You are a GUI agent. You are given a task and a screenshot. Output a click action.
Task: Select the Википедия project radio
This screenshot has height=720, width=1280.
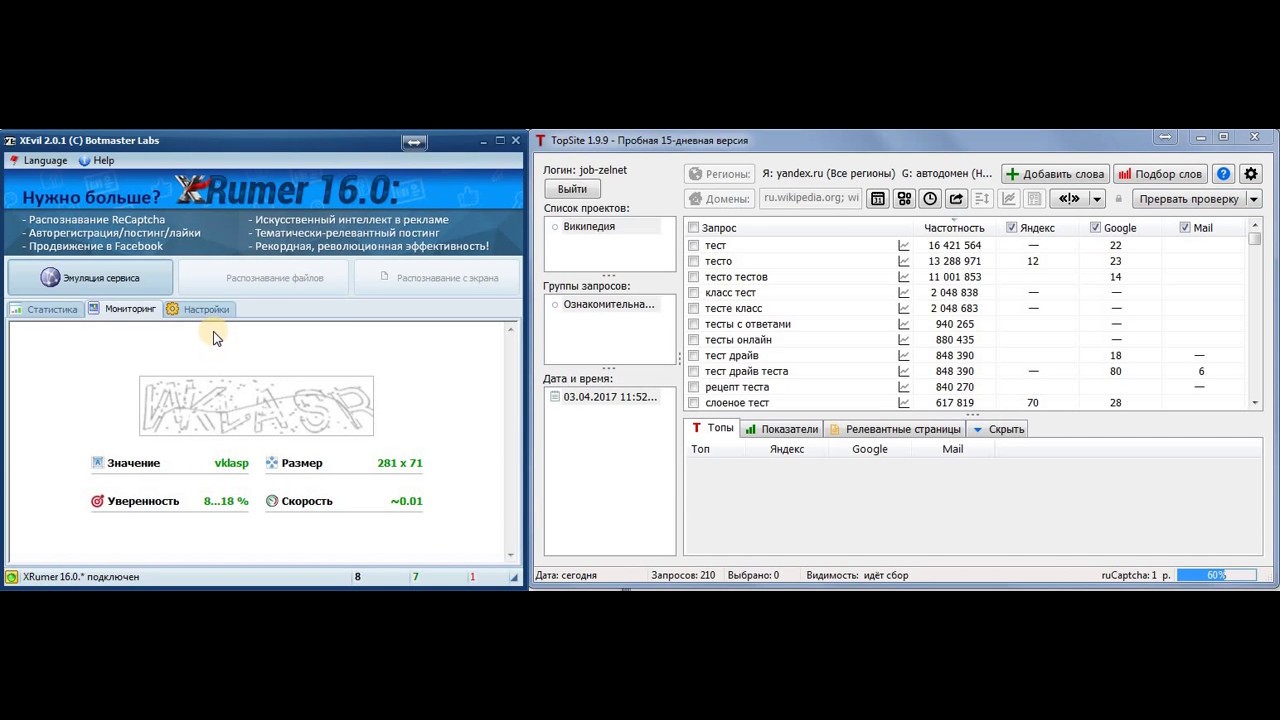(x=555, y=227)
